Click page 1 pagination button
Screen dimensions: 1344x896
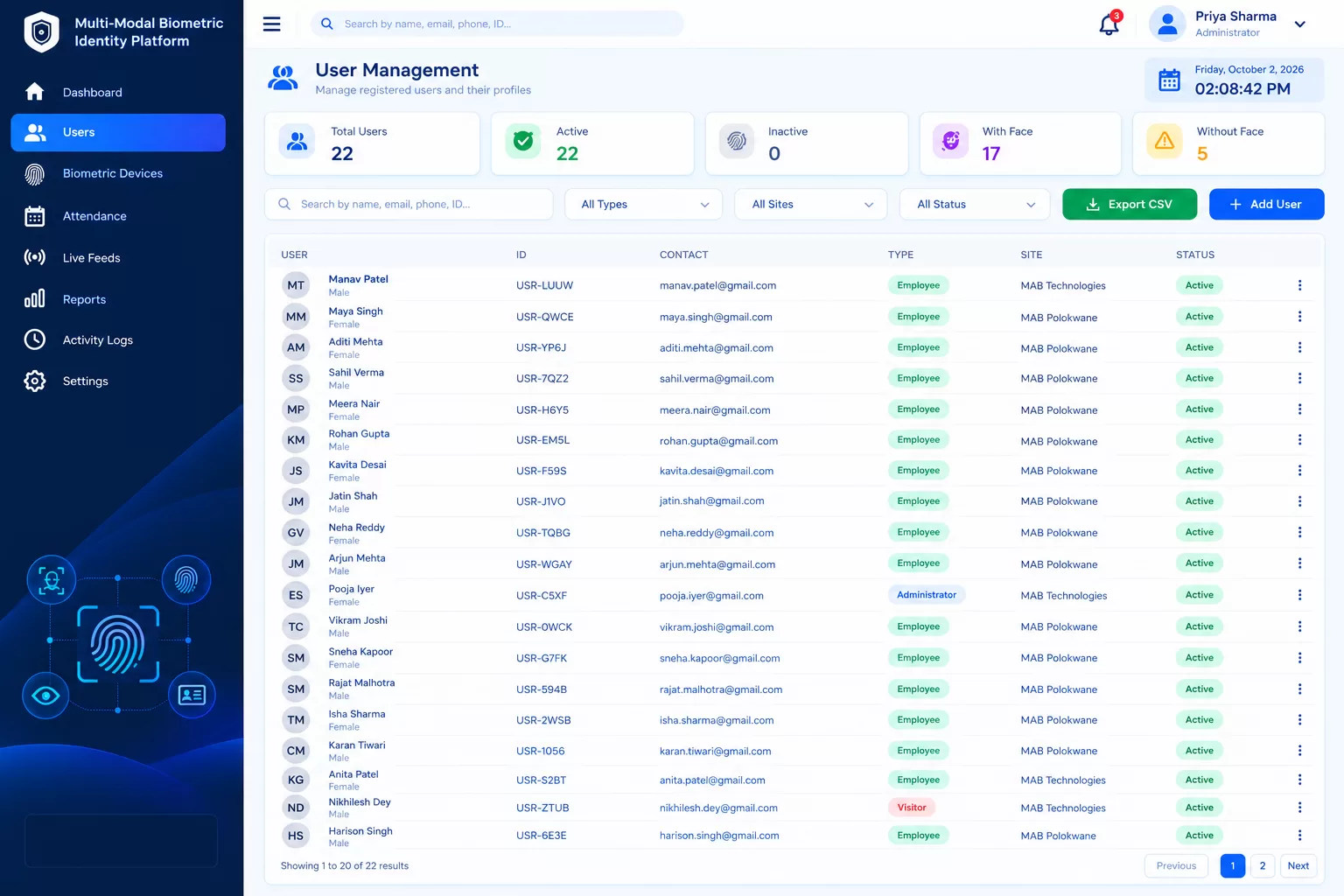pos(1233,866)
